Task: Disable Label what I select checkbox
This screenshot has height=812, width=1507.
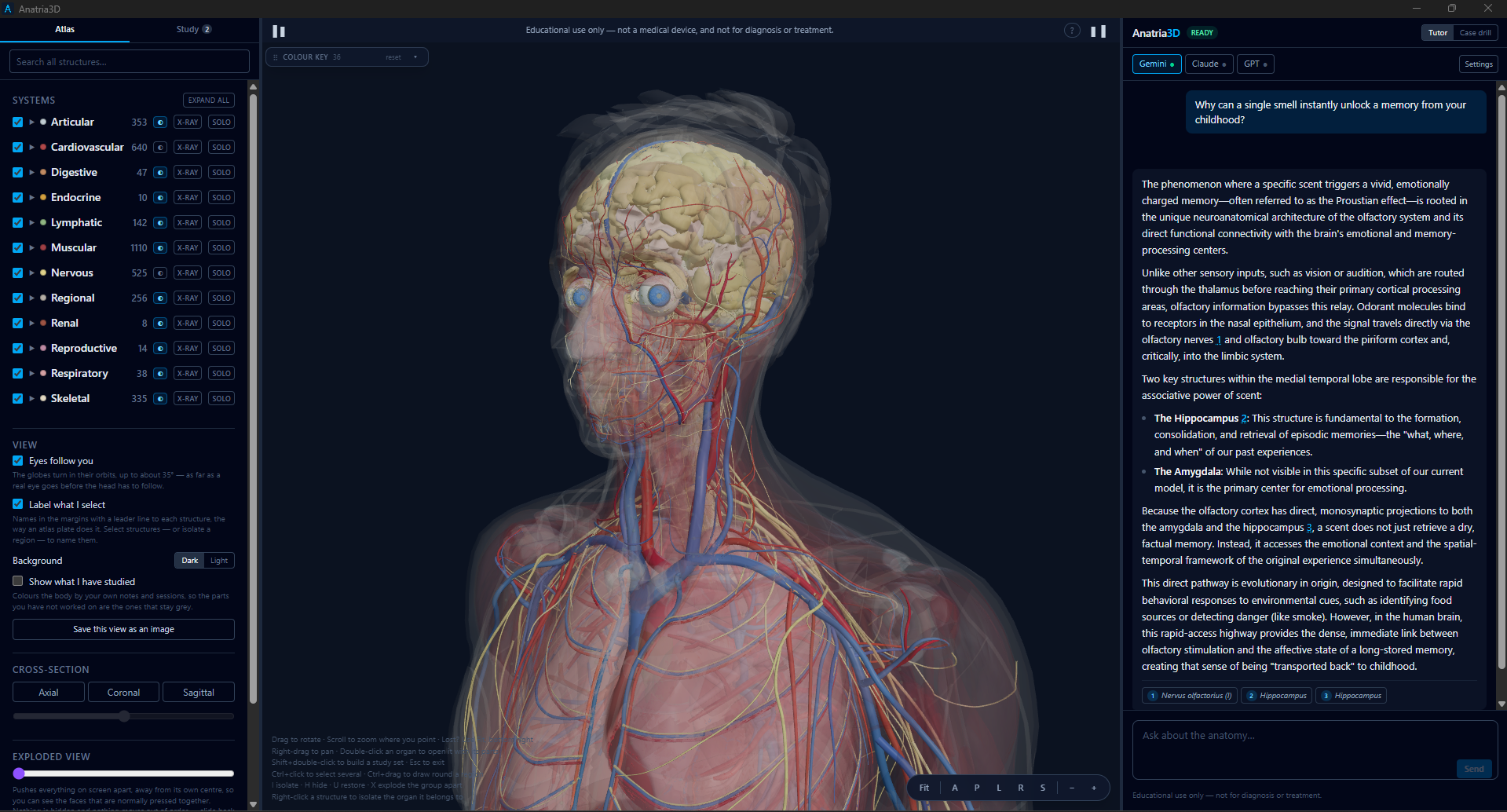Action: tap(17, 504)
